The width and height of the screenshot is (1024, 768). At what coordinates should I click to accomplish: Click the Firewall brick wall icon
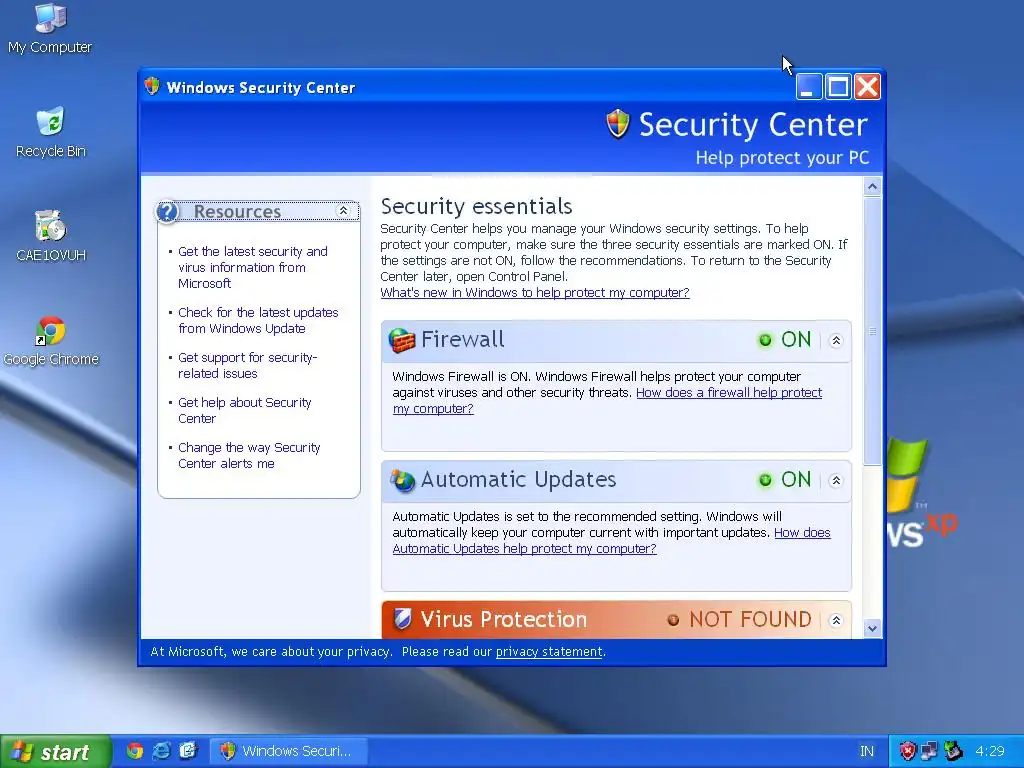(x=402, y=340)
